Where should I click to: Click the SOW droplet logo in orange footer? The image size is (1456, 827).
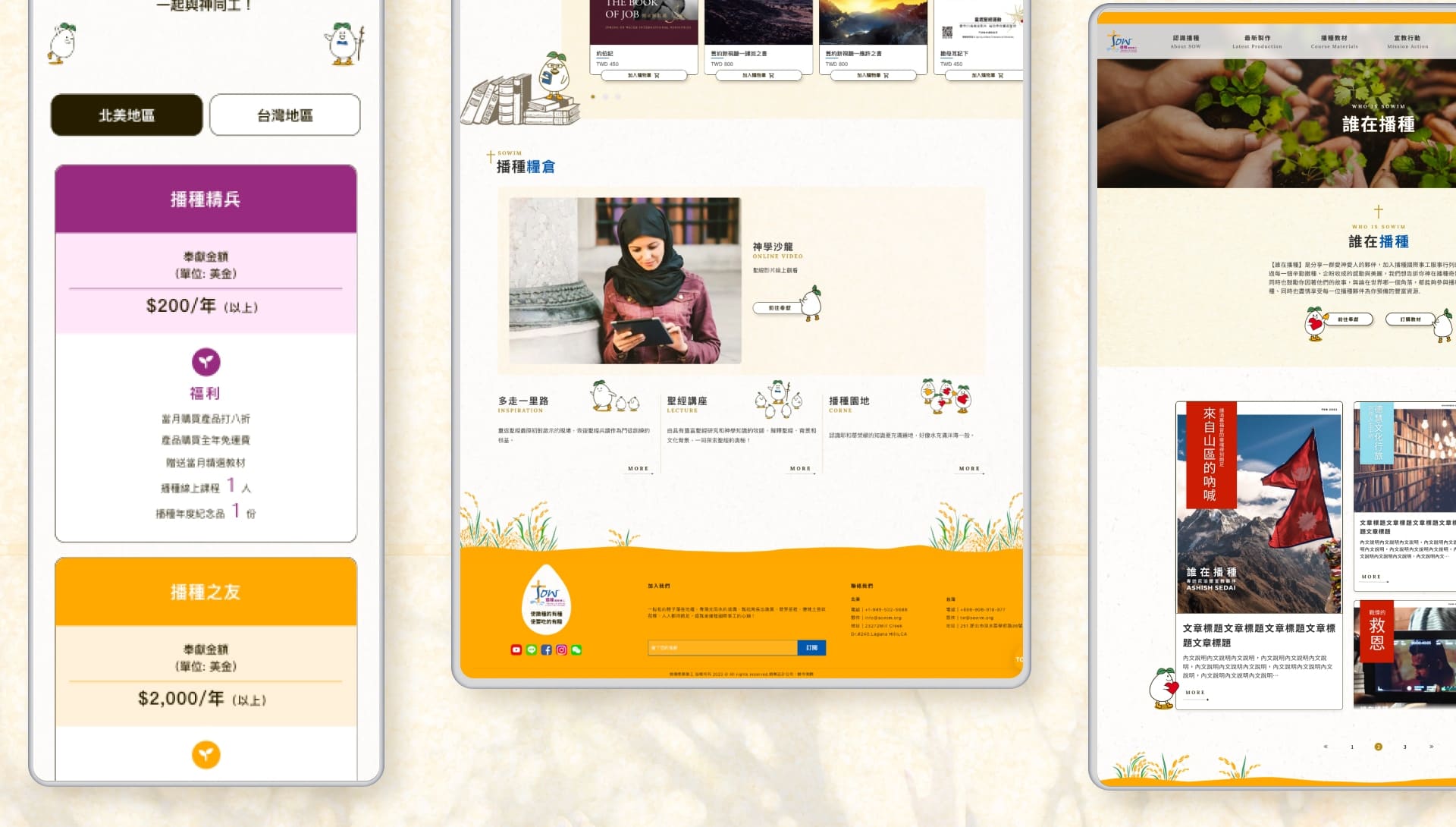tap(547, 599)
